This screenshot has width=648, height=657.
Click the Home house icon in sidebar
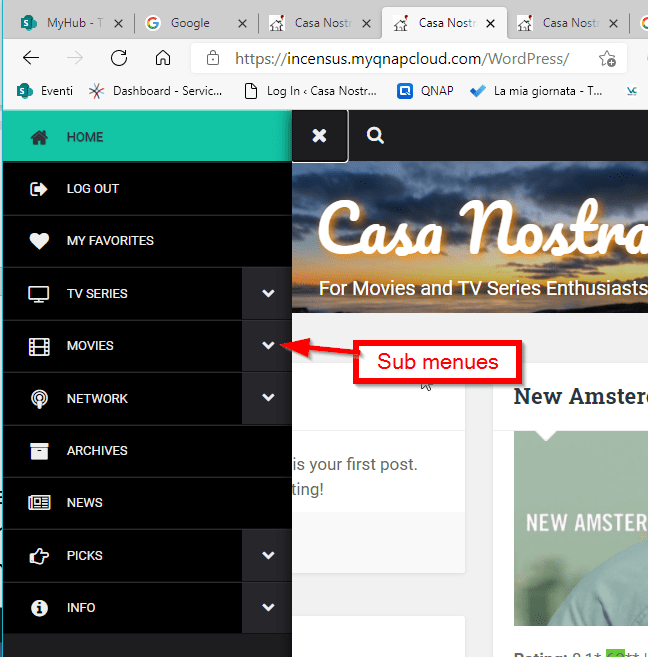[x=39, y=137]
